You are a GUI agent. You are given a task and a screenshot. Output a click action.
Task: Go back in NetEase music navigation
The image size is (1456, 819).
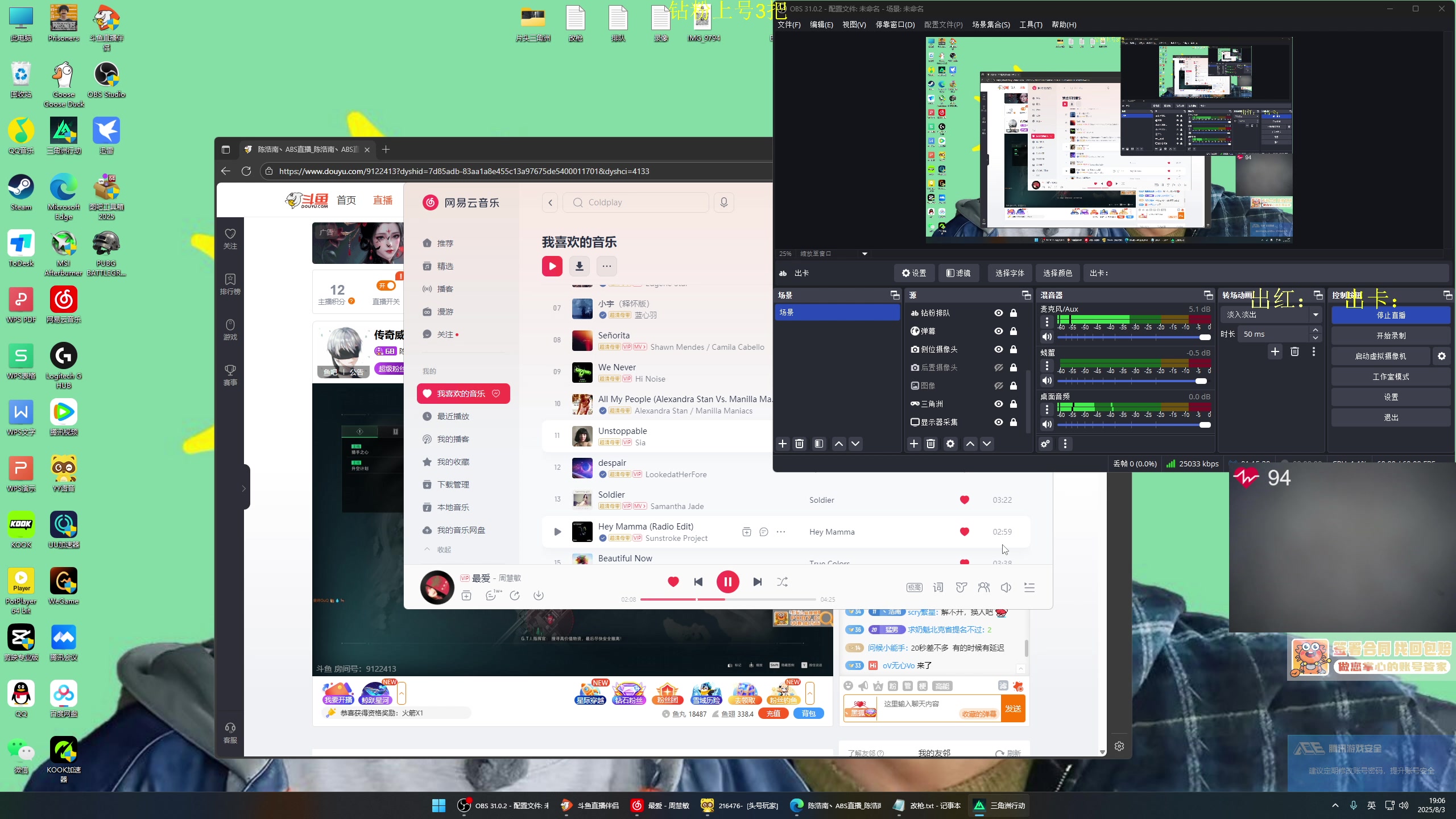[550, 202]
